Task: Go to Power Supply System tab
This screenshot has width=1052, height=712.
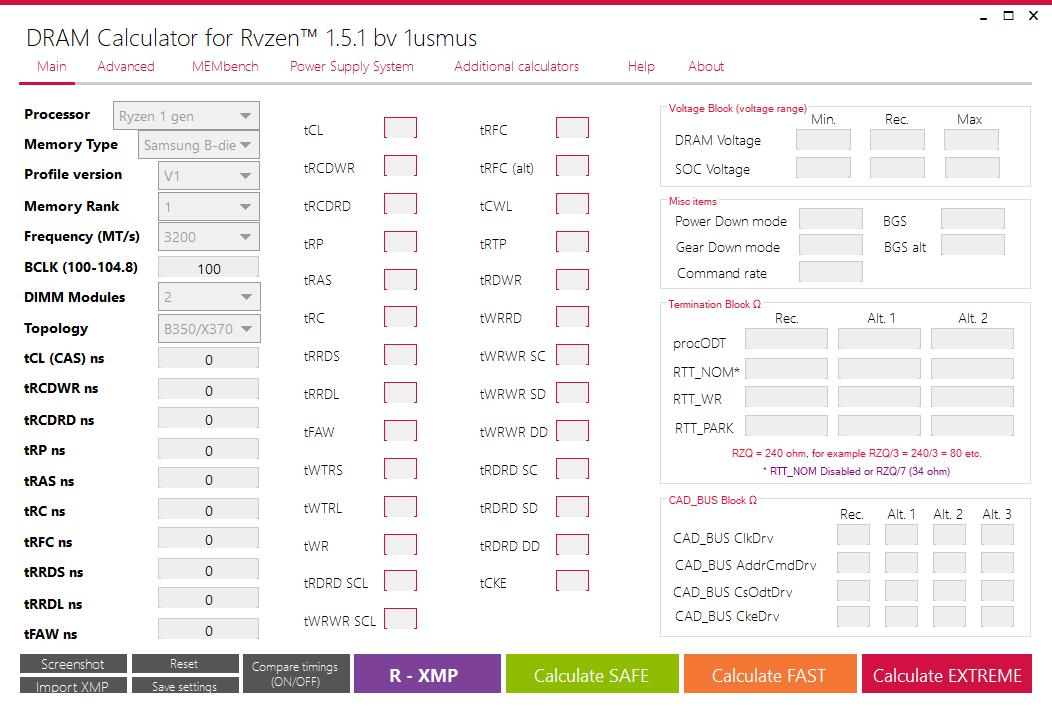Action: (351, 66)
